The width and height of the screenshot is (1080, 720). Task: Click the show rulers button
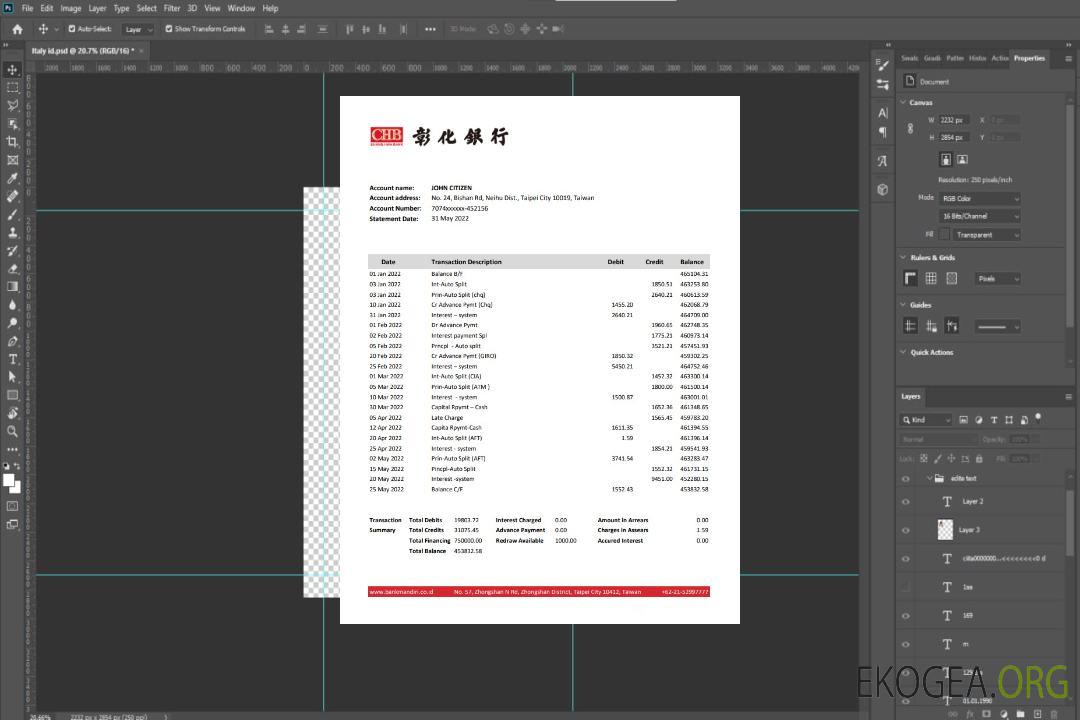pos(911,279)
